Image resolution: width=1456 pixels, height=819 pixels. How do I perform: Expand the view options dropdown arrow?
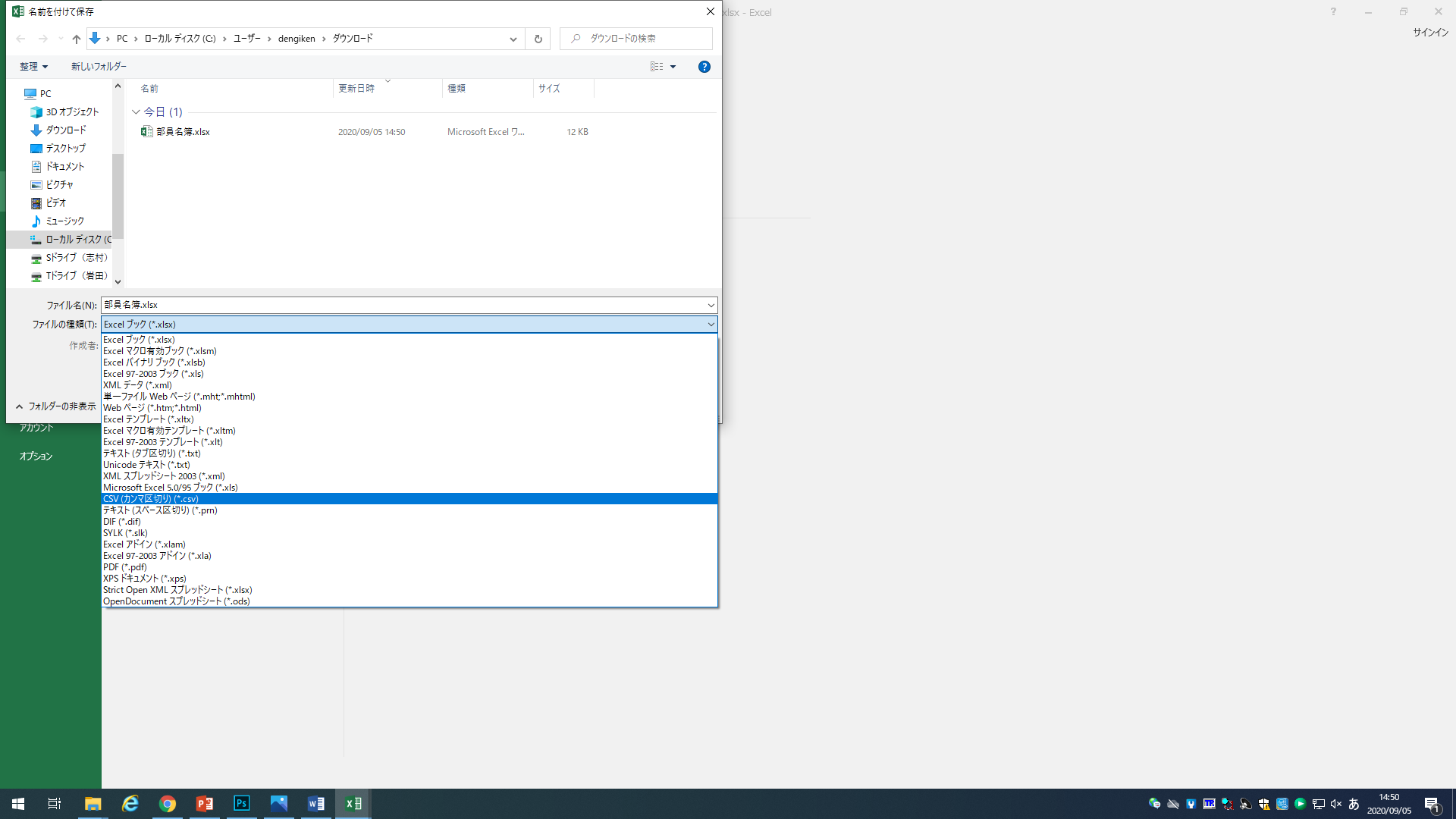pos(673,67)
